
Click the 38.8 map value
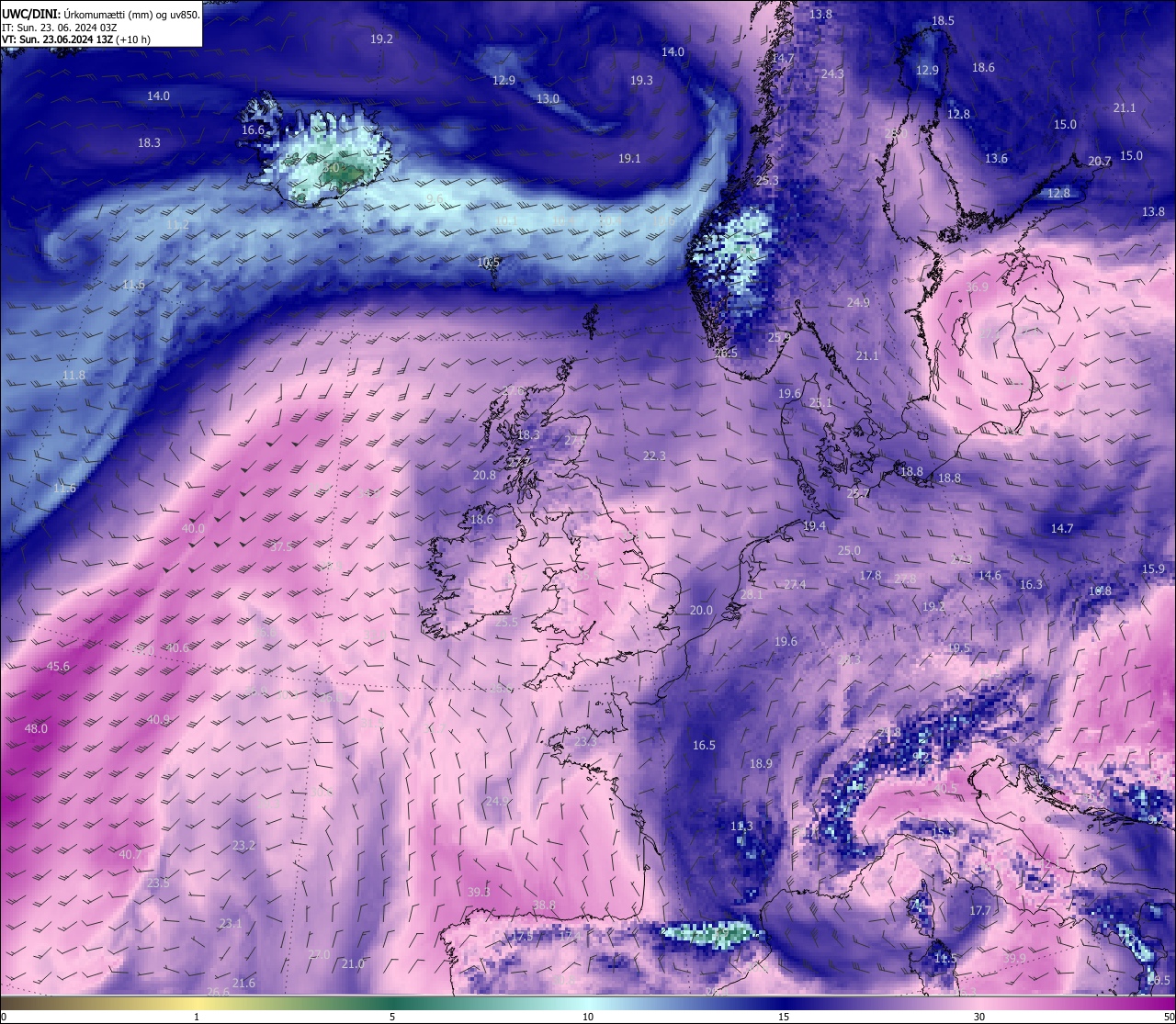[x=544, y=905]
